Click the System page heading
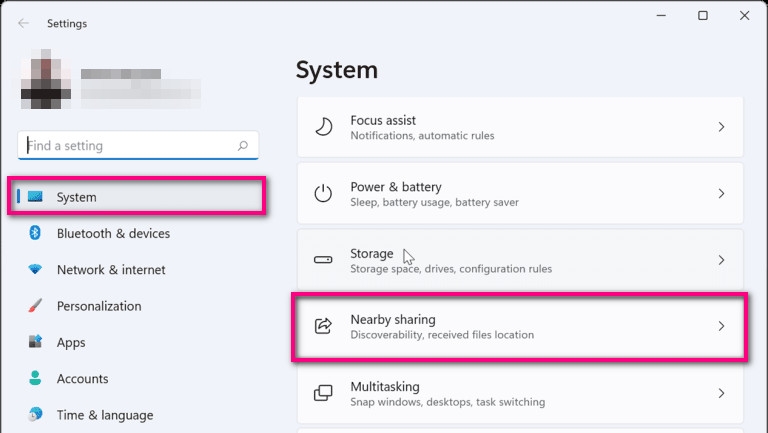768x433 pixels. tap(337, 71)
